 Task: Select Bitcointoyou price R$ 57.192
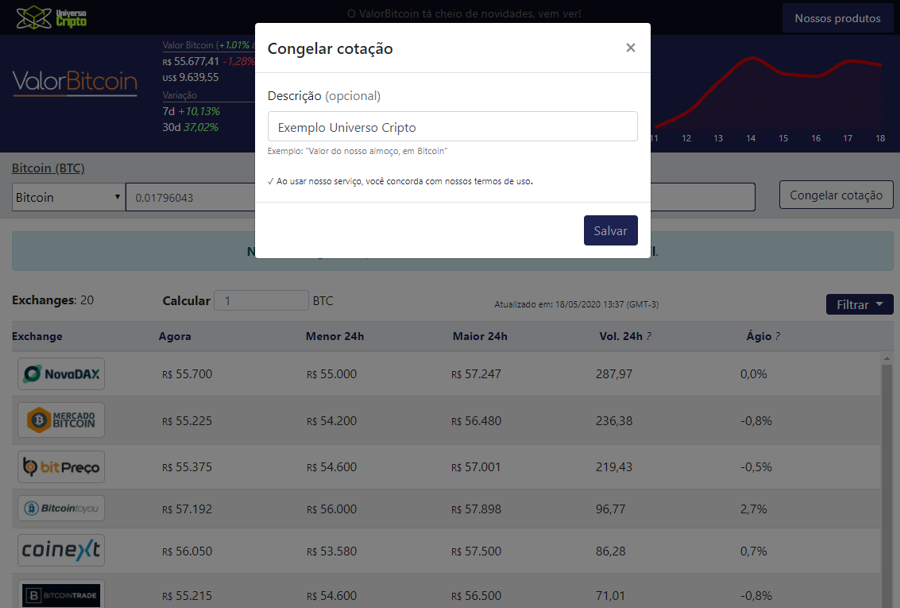[x=187, y=509]
